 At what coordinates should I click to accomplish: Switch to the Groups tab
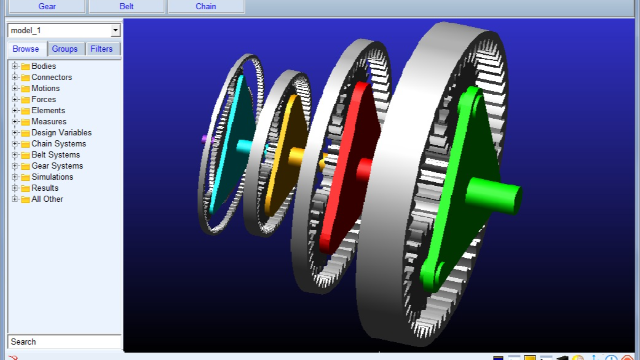(x=64, y=49)
